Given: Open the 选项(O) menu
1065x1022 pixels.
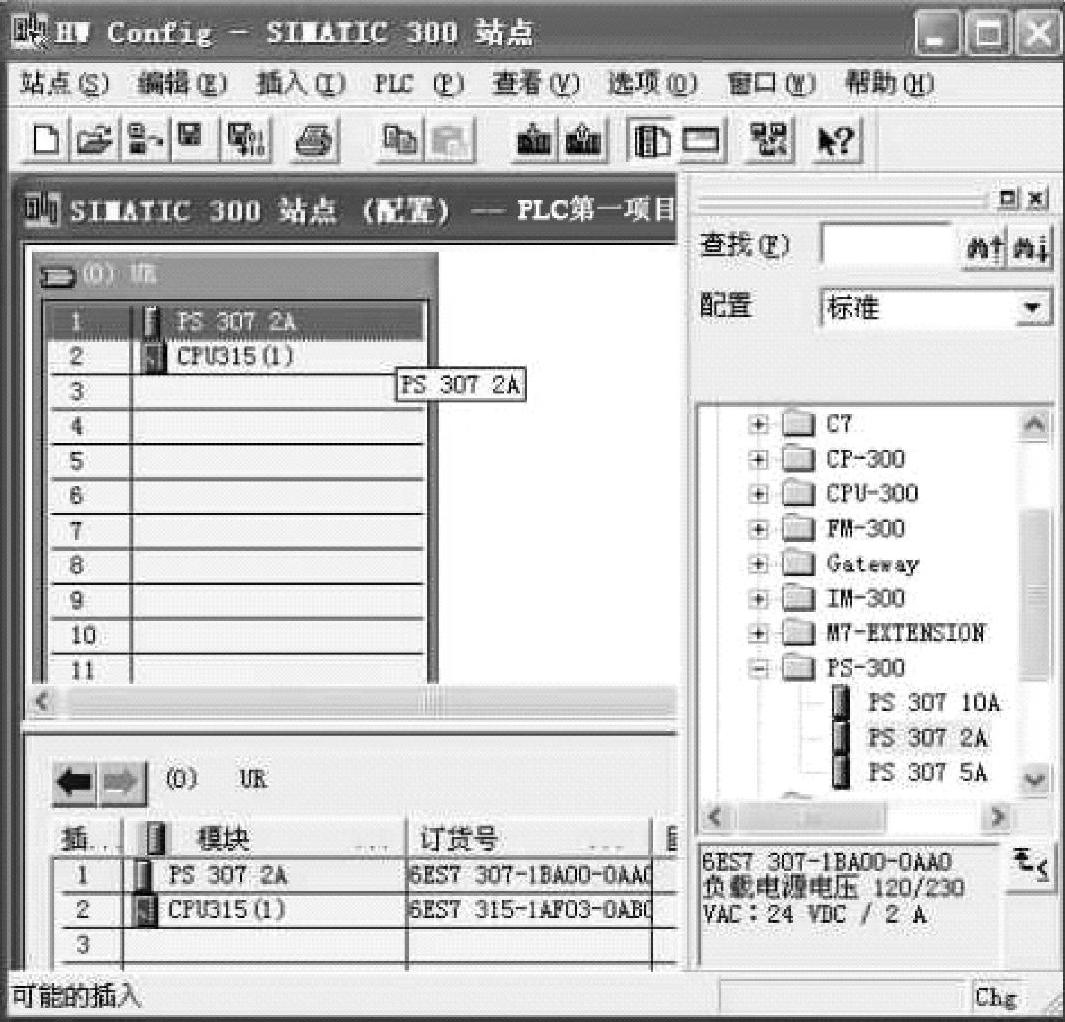Looking at the screenshot, I should point(652,84).
